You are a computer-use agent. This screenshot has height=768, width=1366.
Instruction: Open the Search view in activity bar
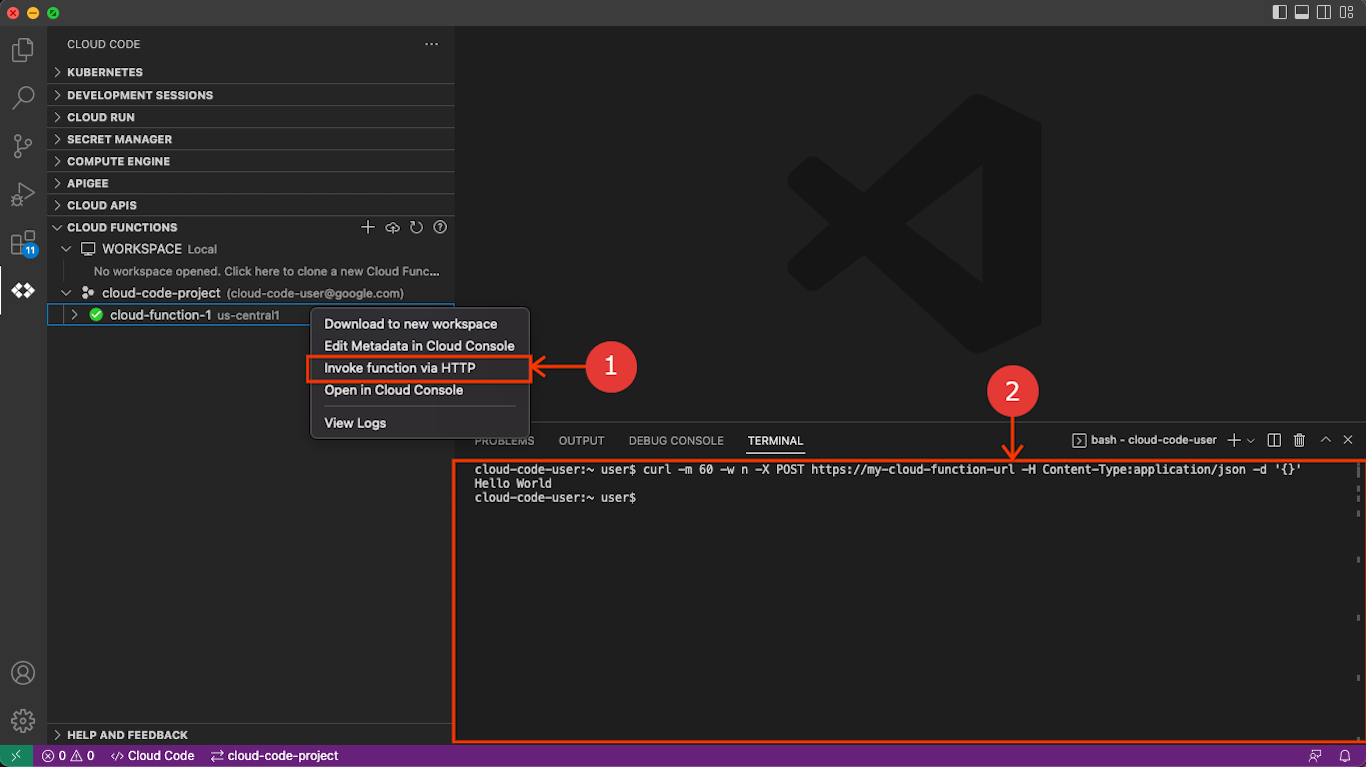point(23,98)
